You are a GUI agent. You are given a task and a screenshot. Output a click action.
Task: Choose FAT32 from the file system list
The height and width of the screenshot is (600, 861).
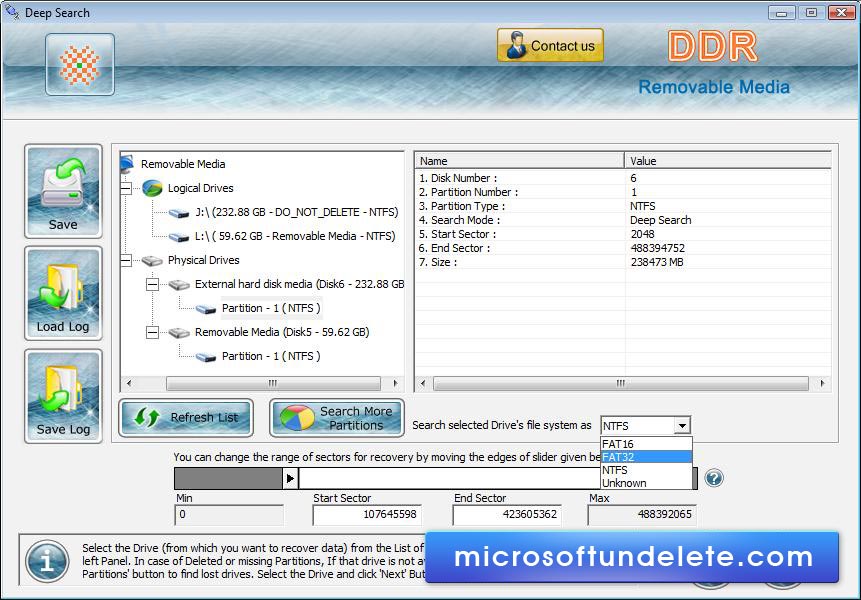pos(646,457)
